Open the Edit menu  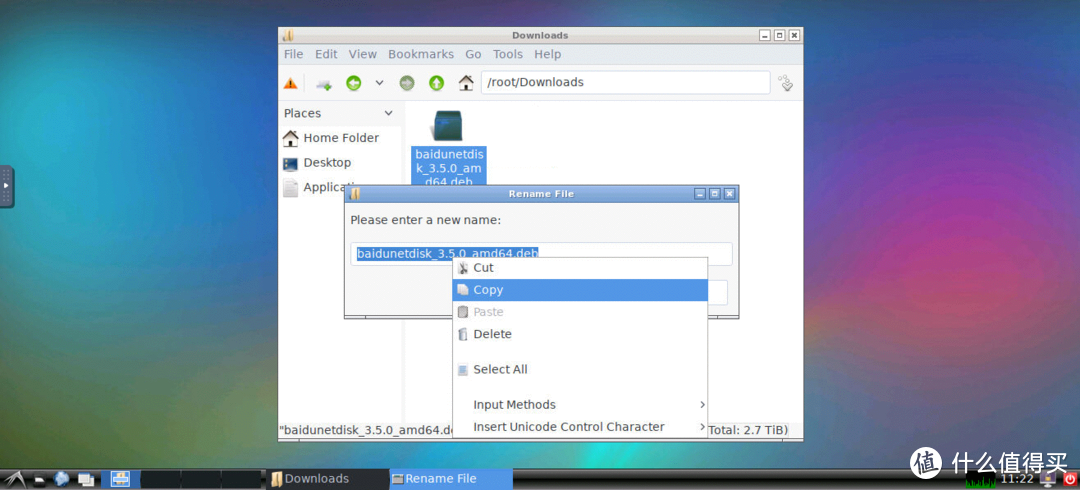point(326,54)
